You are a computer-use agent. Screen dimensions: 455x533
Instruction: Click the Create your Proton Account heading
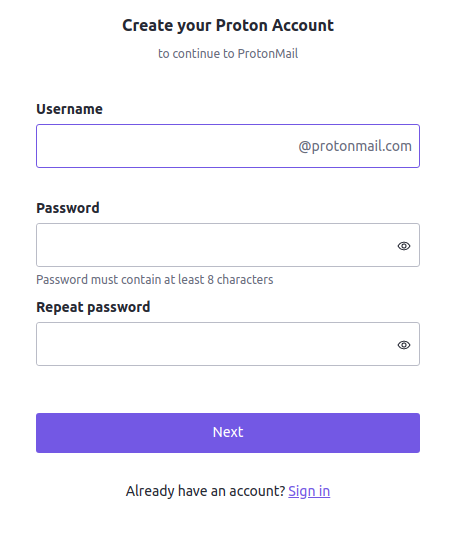tap(228, 26)
